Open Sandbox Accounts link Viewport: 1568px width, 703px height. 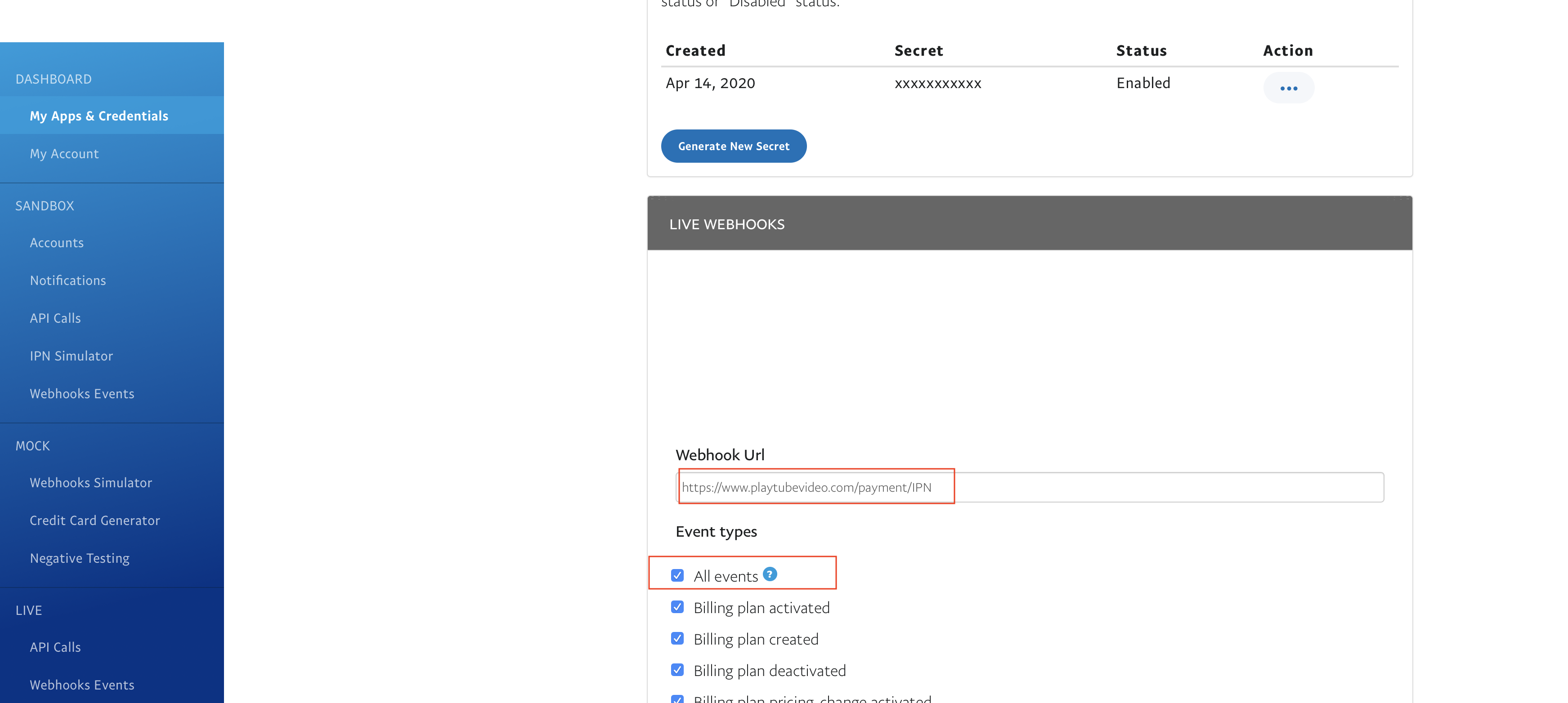coord(57,243)
